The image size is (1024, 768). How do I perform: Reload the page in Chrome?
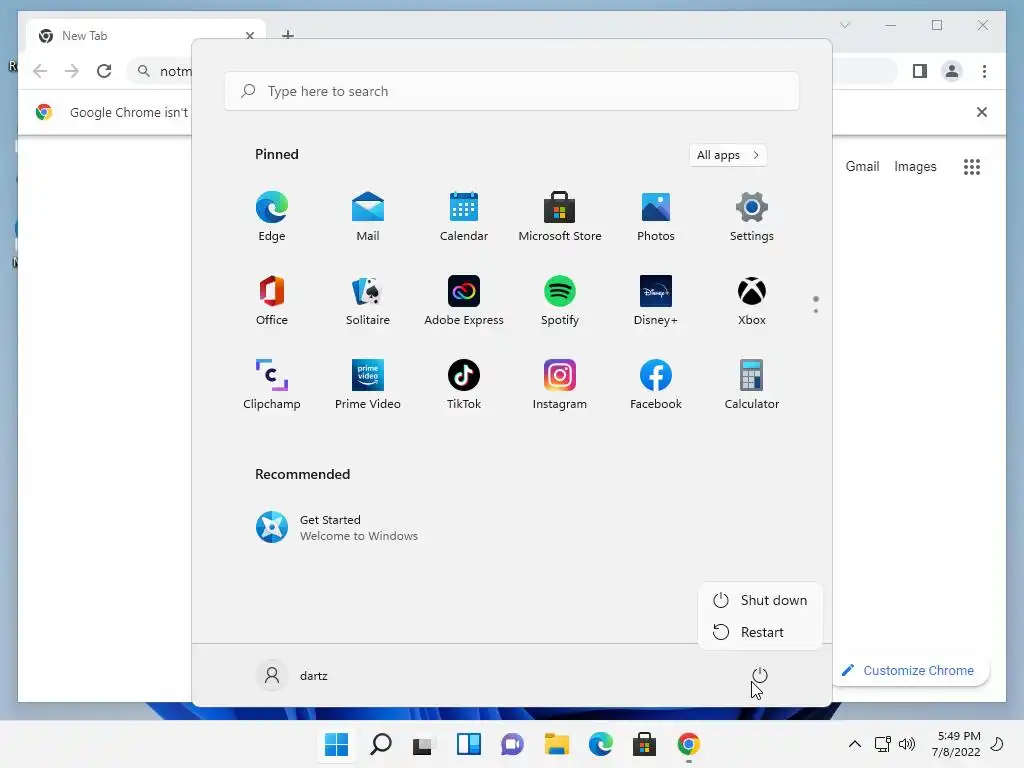[x=104, y=71]
